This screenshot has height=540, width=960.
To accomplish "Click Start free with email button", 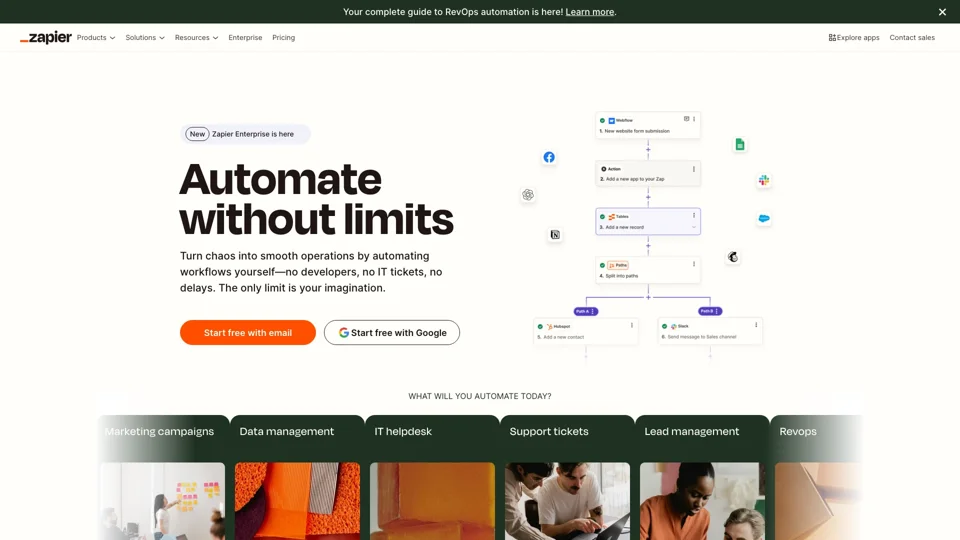I will 248,332.
